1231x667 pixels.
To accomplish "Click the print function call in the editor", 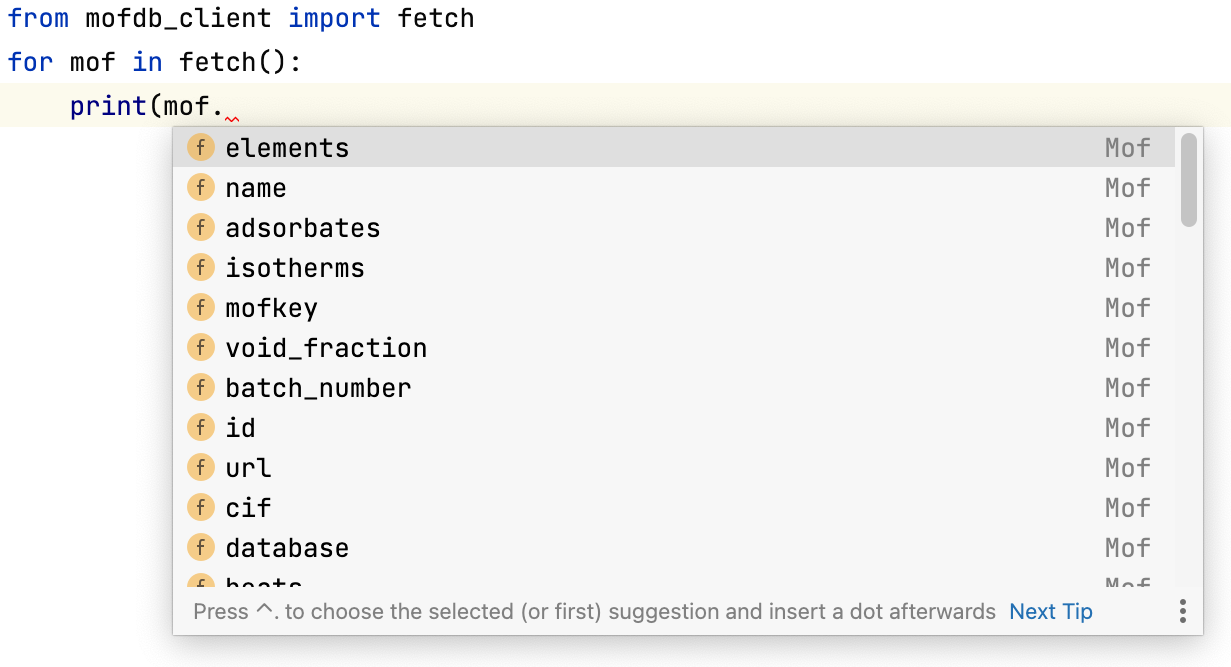I will point(108,106).
